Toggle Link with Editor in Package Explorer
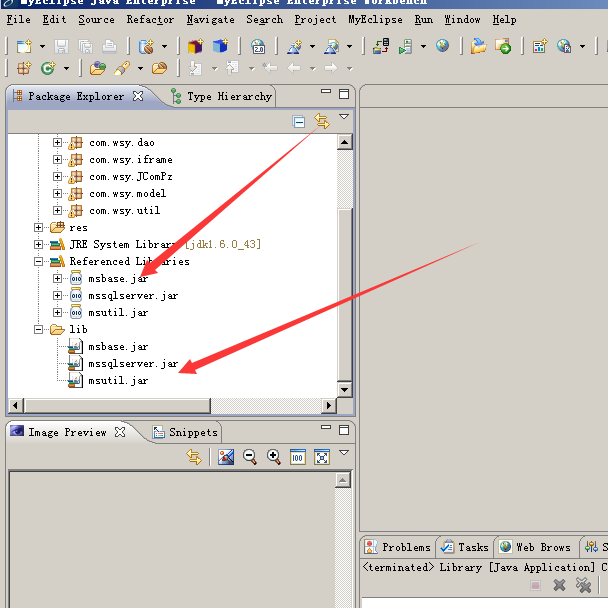 pyautogui.click(x=322, y=121)
